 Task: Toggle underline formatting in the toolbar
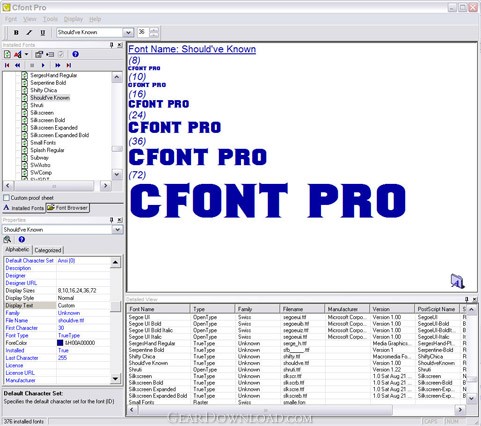(43, 33)
